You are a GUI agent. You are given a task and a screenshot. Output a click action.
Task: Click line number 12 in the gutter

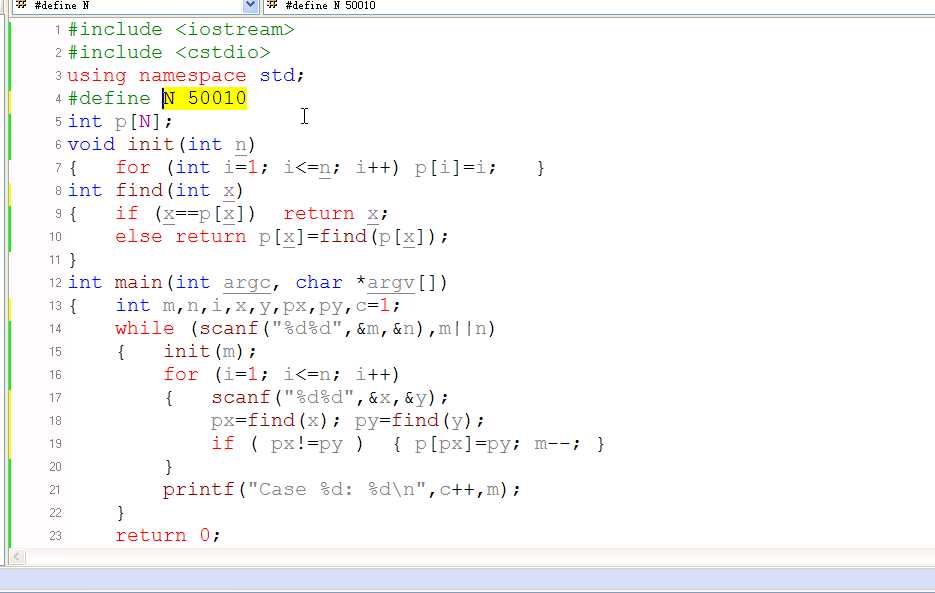[x=55, y=283]
